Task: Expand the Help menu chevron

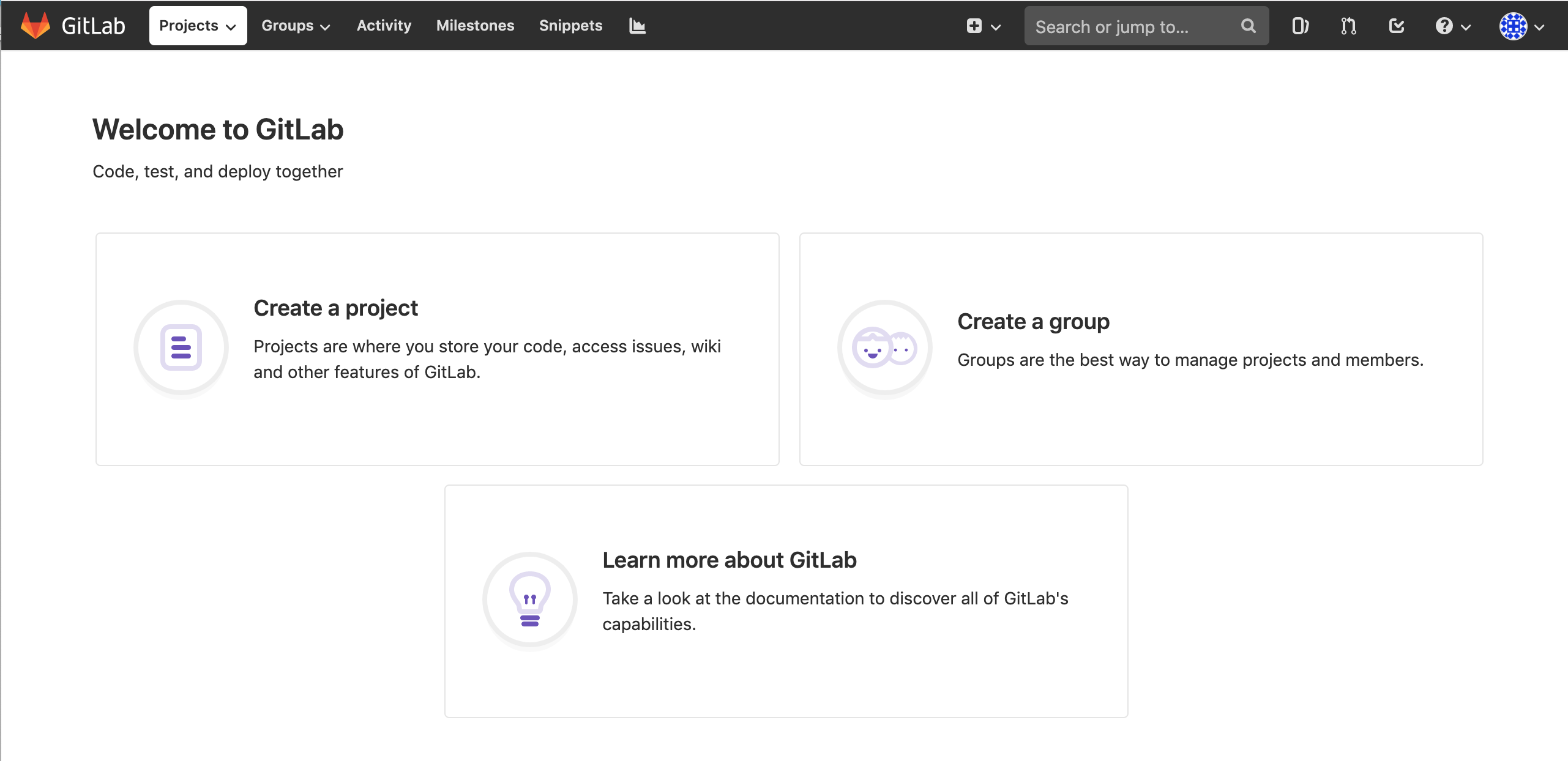Action: (x=1466, y=28)
